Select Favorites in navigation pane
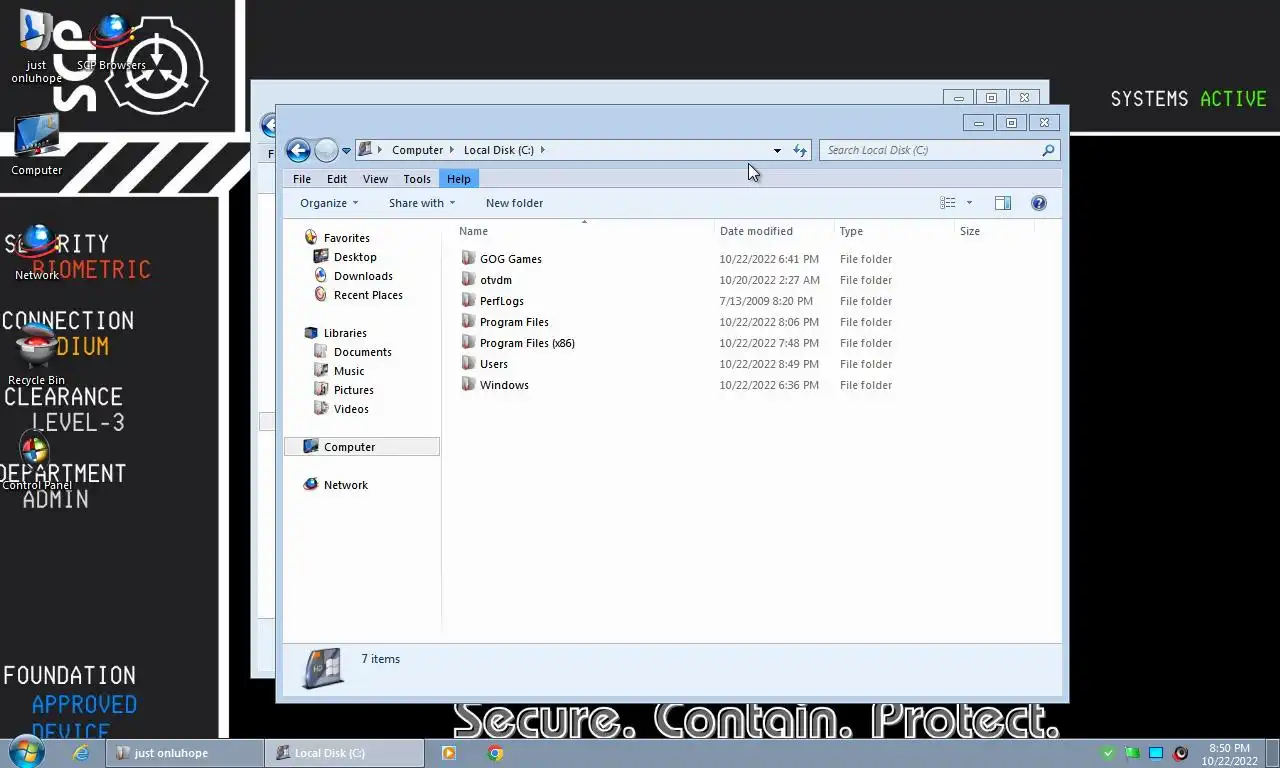Viewport: 1280px width, 768px height. click(346, 238)
